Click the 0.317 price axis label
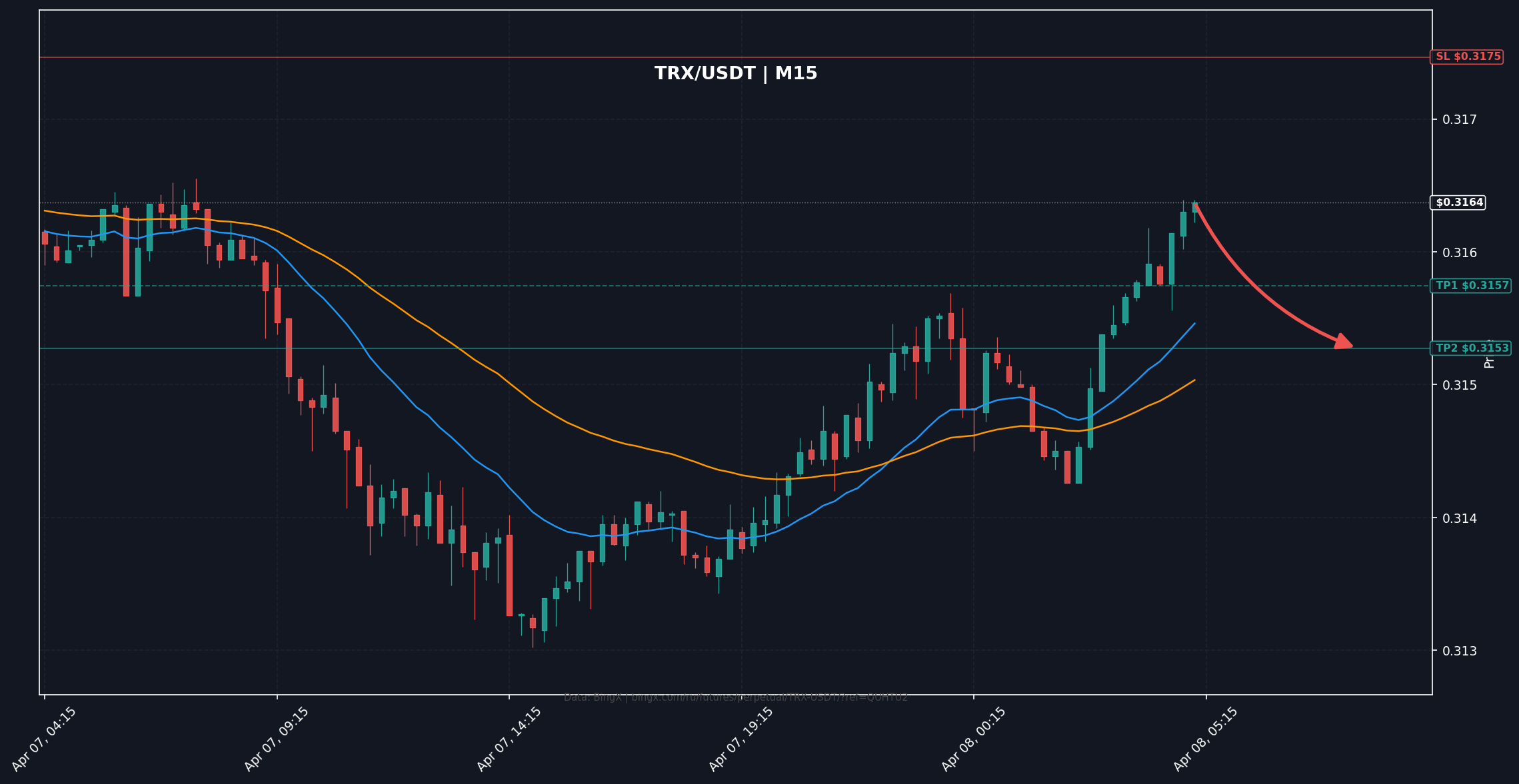Screen dimensions: 1519x784 [1459, 120]
